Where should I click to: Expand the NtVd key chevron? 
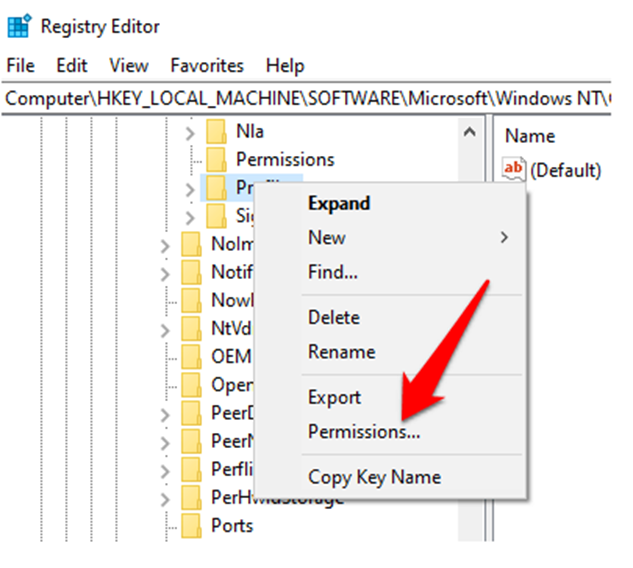[x=165, y=330]
